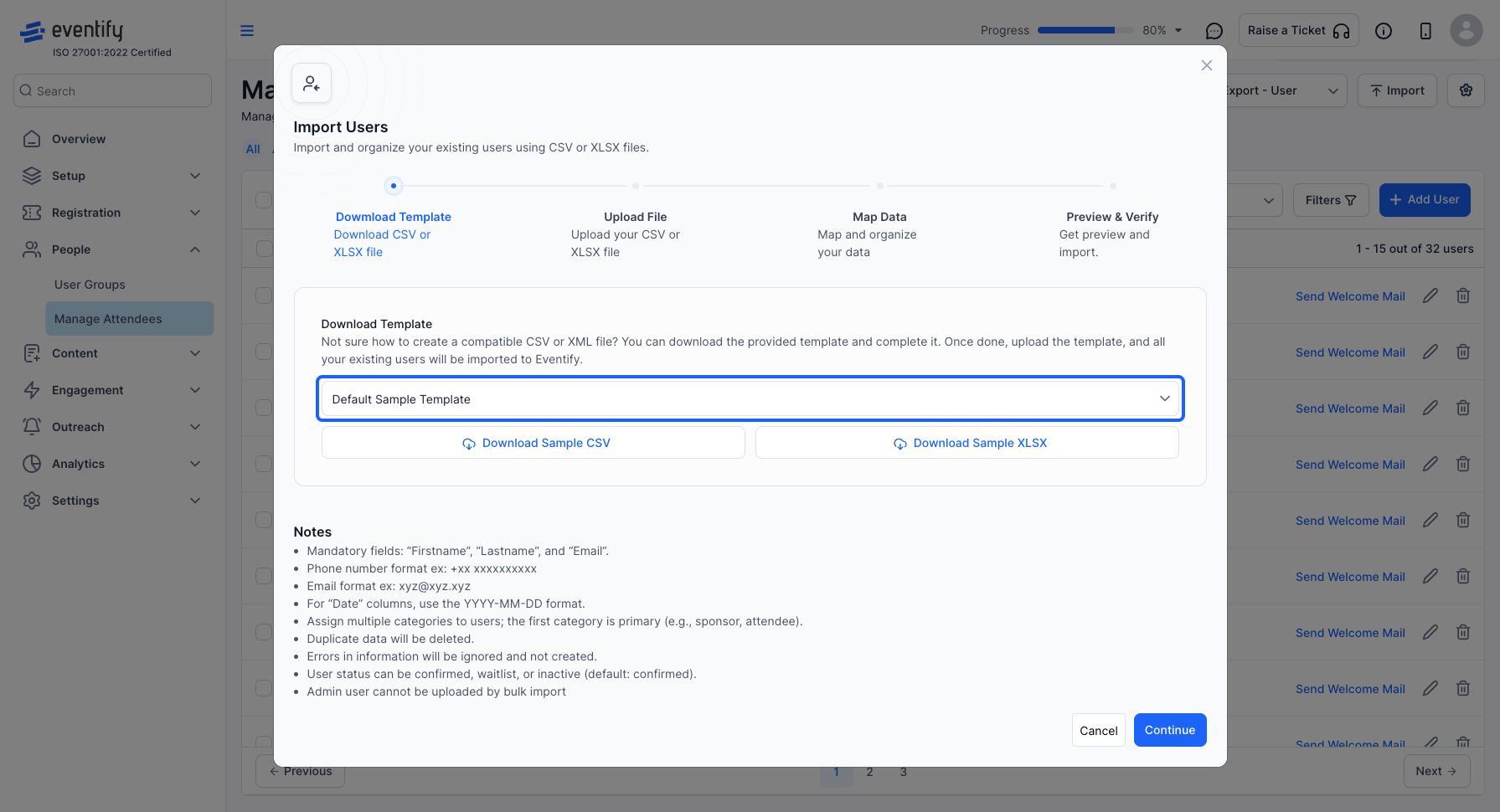Click the Eventify logo

(x=72, y=32)
